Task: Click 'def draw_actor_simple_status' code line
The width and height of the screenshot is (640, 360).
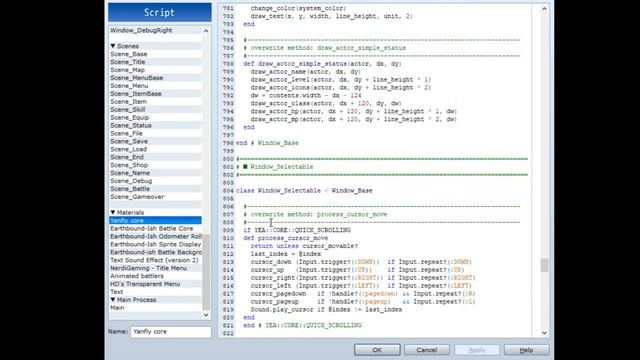Action: coord(322,64)
